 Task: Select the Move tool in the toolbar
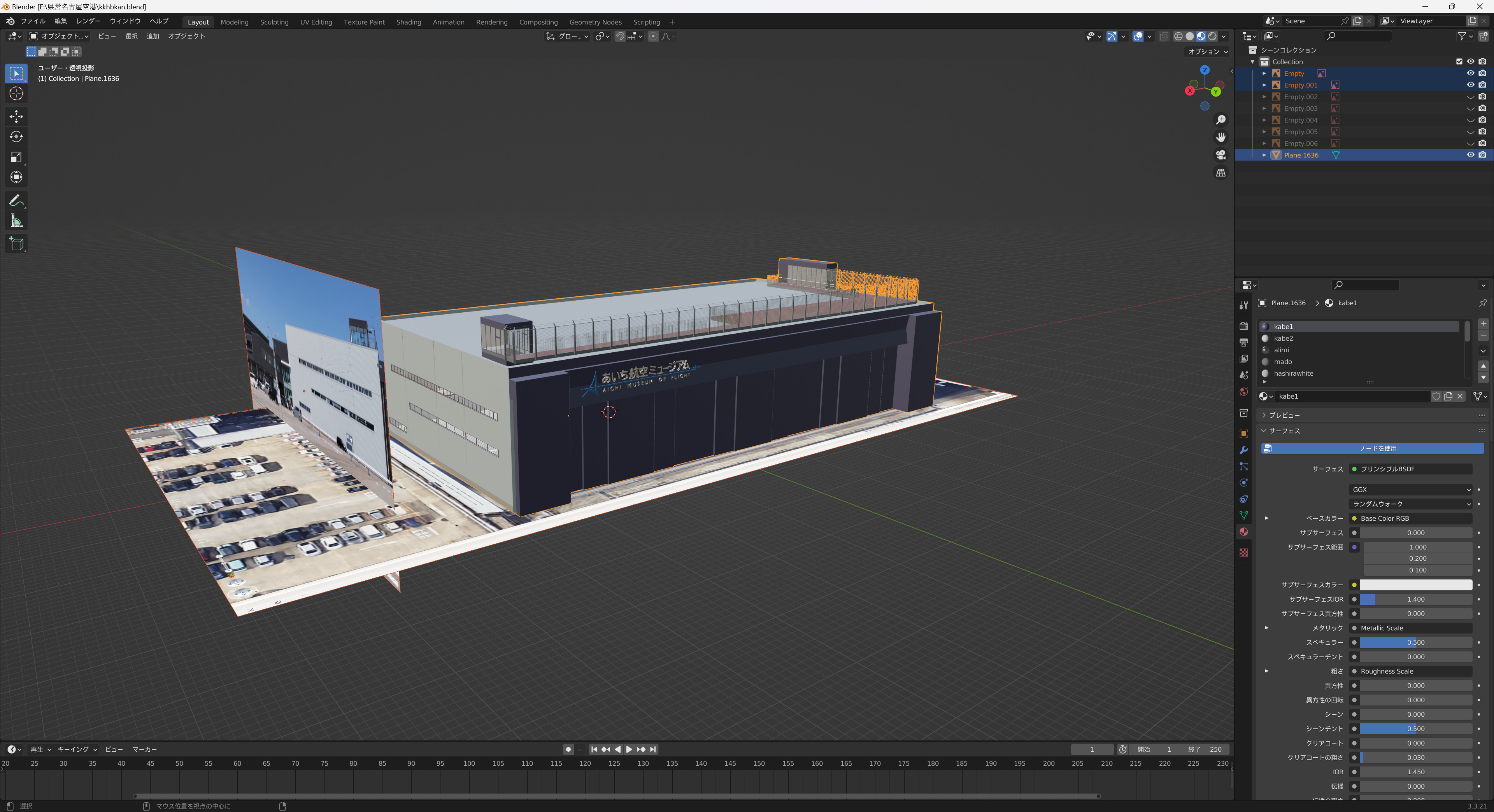tap(16, 117)
